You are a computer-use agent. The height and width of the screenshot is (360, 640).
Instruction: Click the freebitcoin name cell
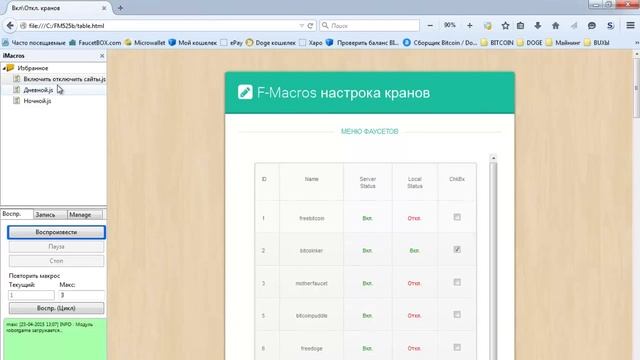pos(311,218)
